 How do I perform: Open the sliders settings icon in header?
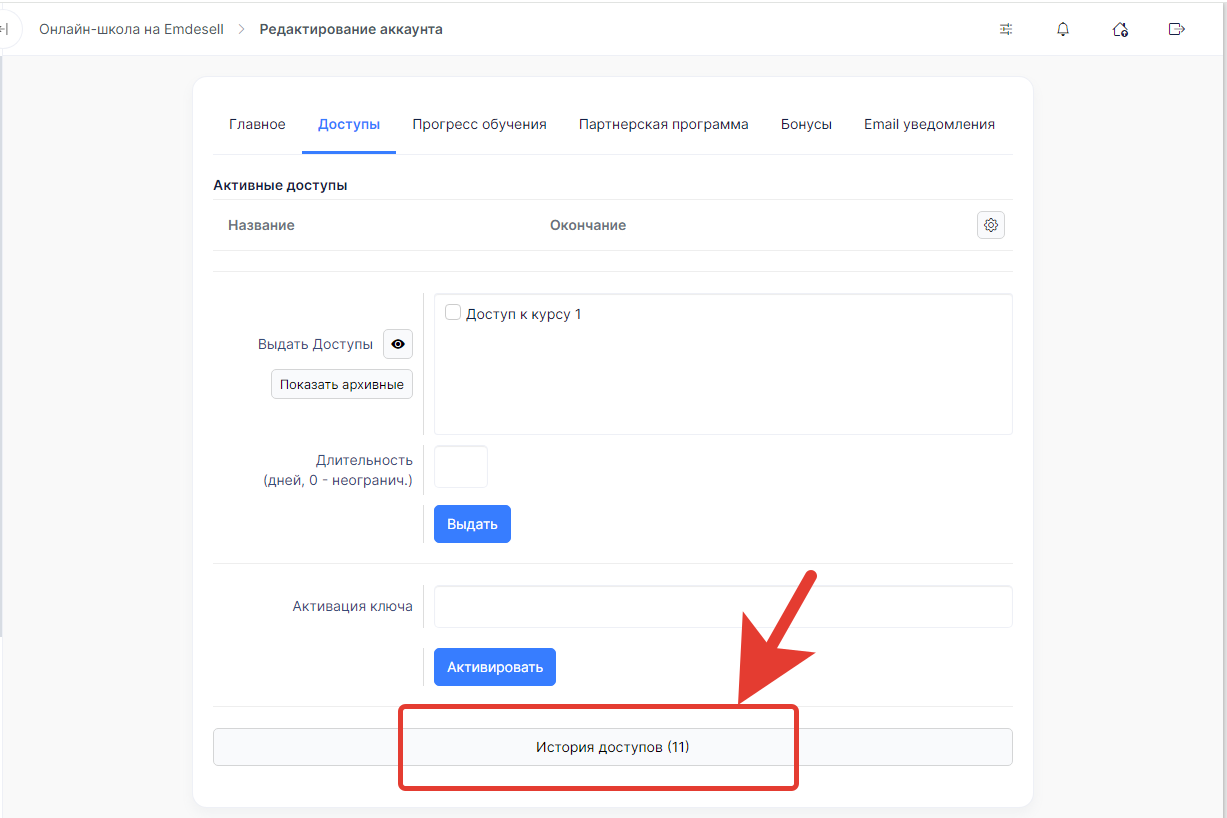point(1006,29)
